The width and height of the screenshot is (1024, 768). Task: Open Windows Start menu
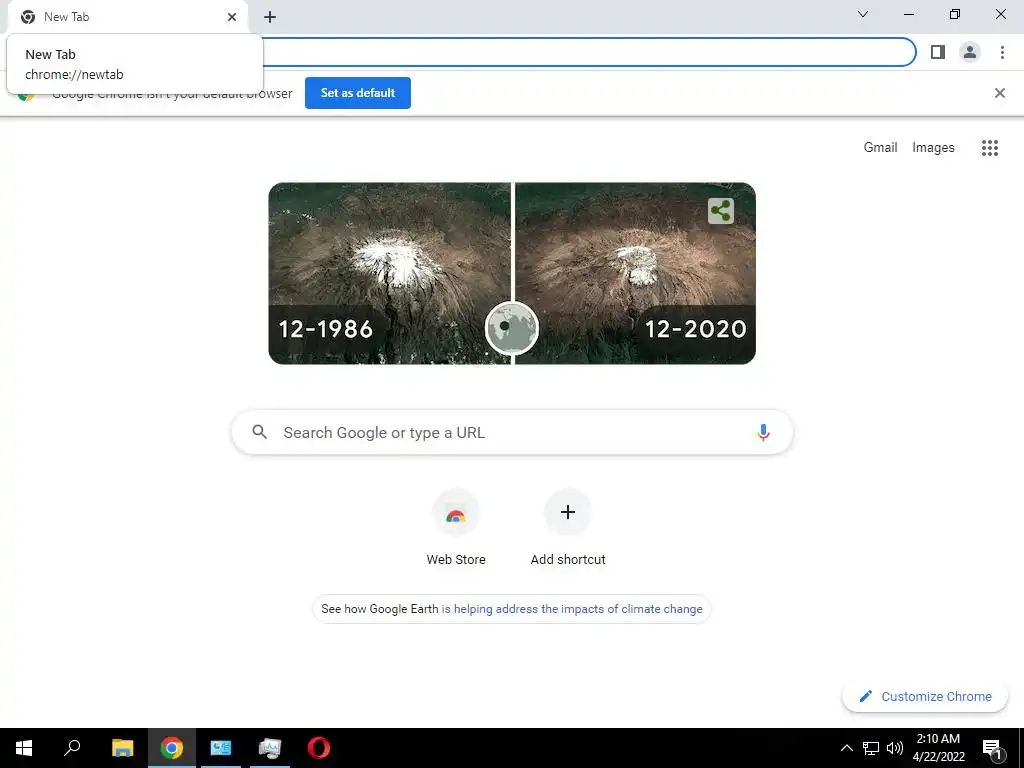coord(24,748)
